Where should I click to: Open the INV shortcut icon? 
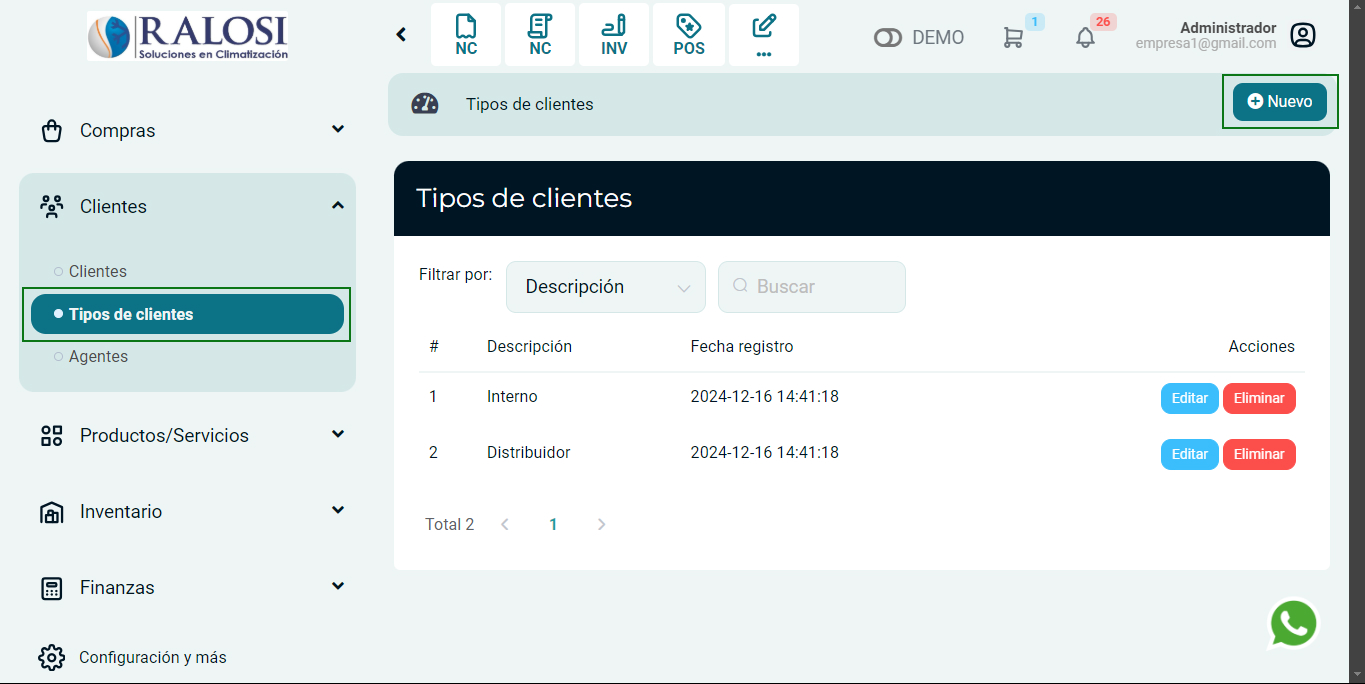[614, 35]
